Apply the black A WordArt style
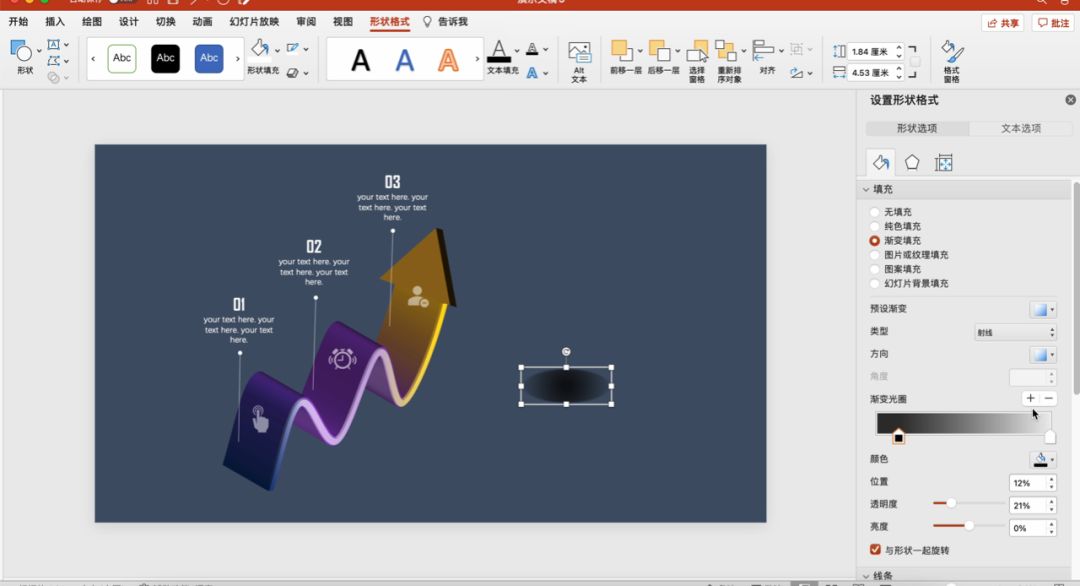 click(360, 61)
